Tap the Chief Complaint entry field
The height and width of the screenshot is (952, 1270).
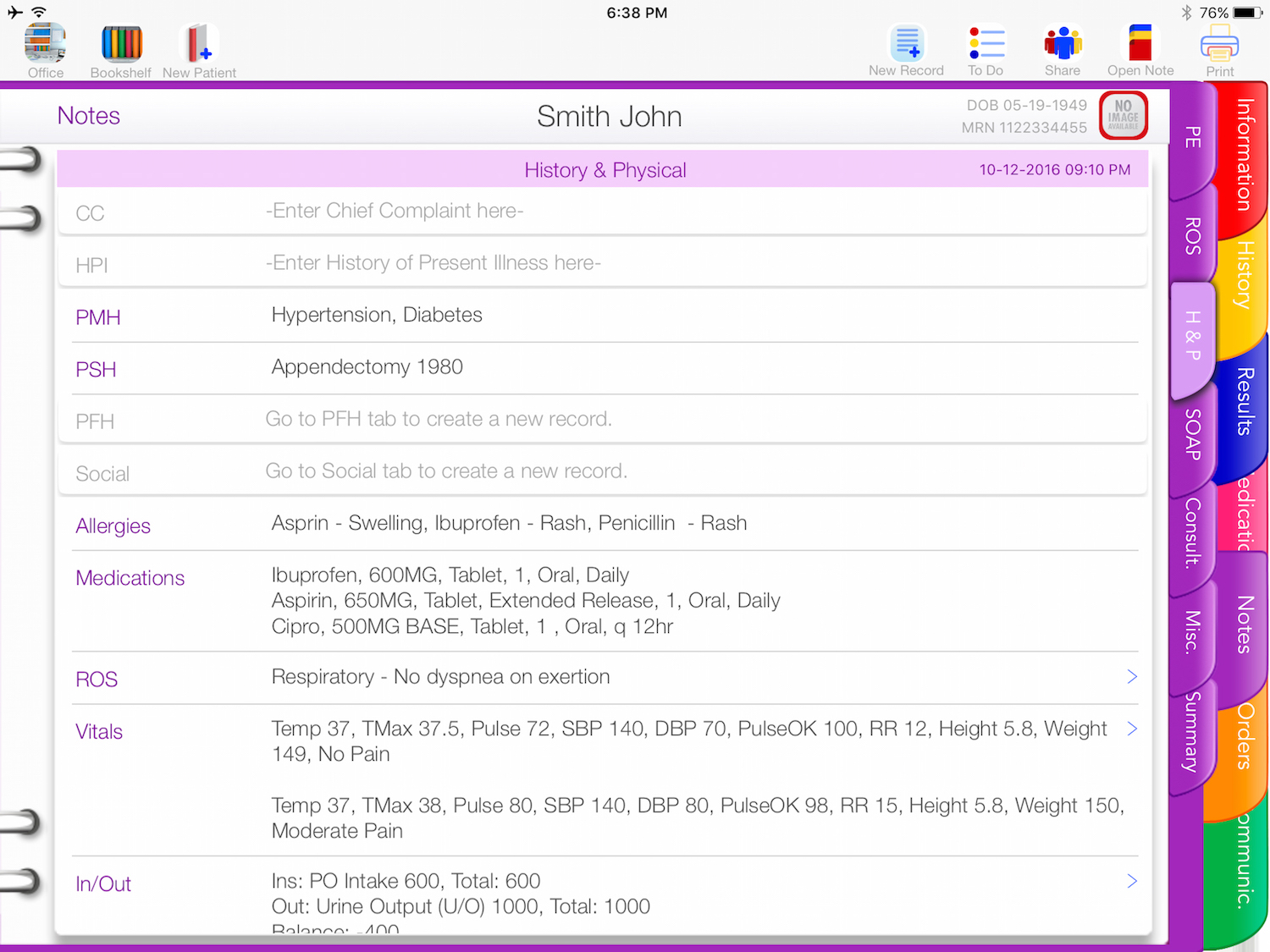click(x=603, y=212)
